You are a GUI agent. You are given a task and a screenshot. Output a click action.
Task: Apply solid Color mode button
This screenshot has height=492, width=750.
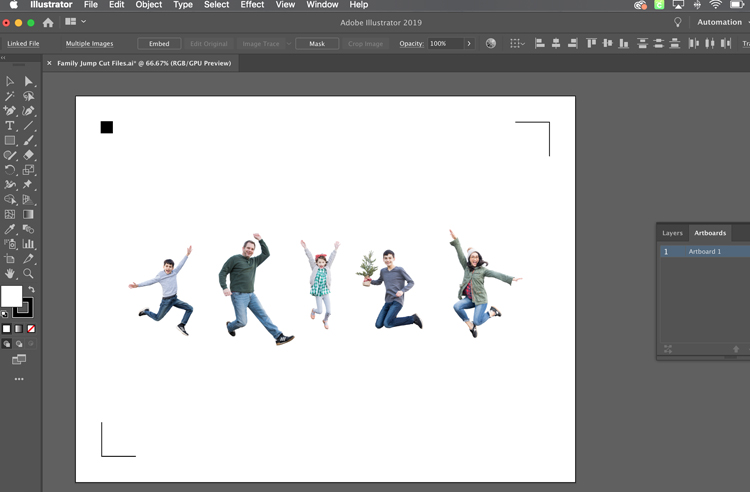[6, 329]
